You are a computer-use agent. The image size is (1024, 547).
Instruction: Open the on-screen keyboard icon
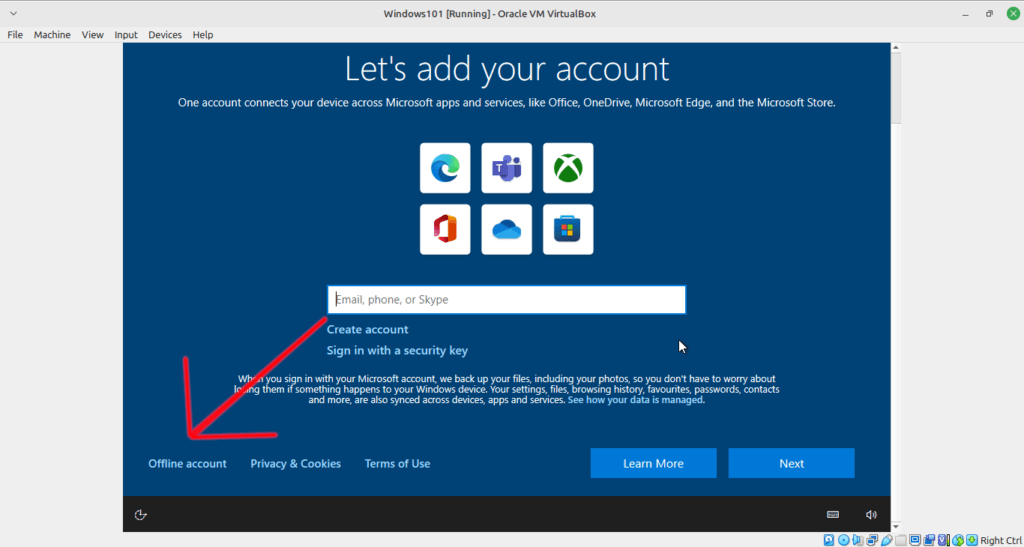pyautogui.click(x=833, y=514)
